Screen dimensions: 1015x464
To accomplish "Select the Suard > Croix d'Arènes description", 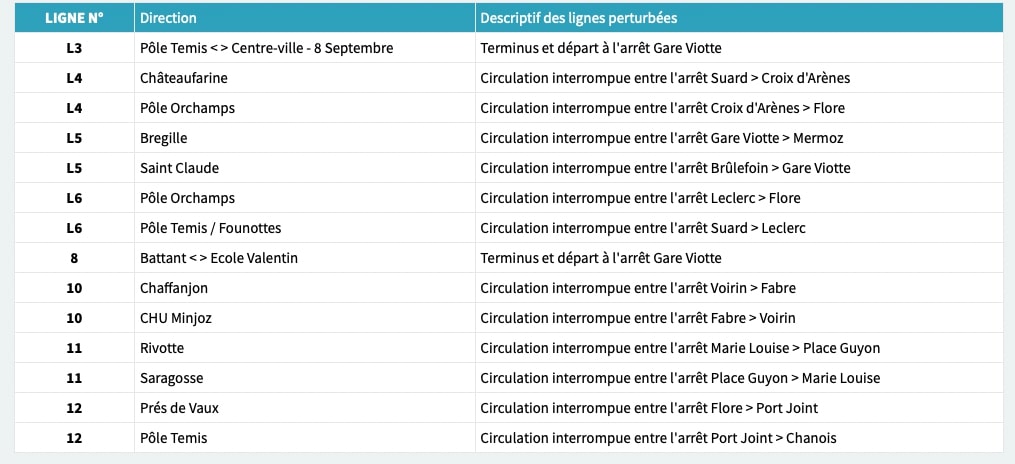I will coord(665,78).
